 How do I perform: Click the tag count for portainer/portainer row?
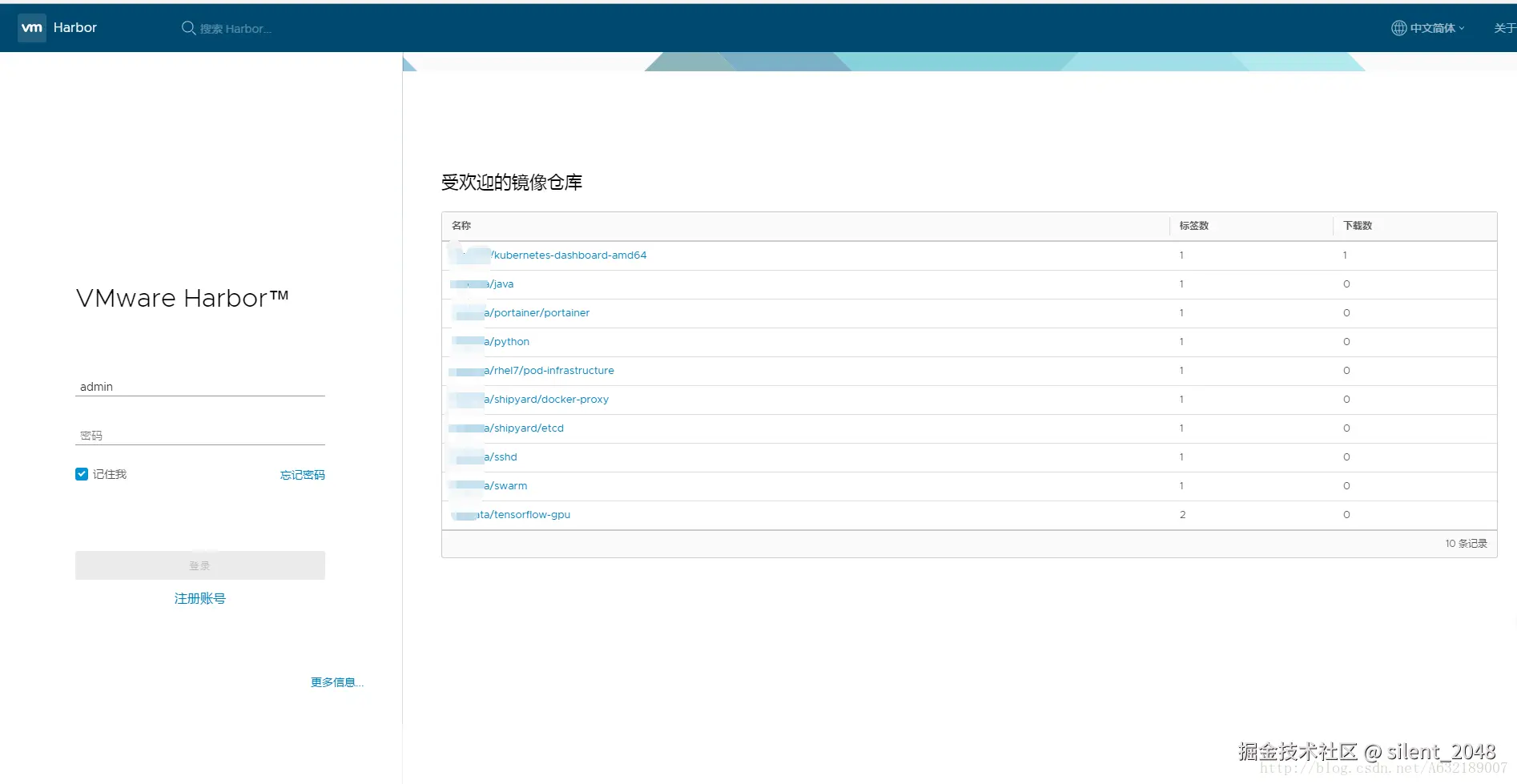coord(1181,313)
